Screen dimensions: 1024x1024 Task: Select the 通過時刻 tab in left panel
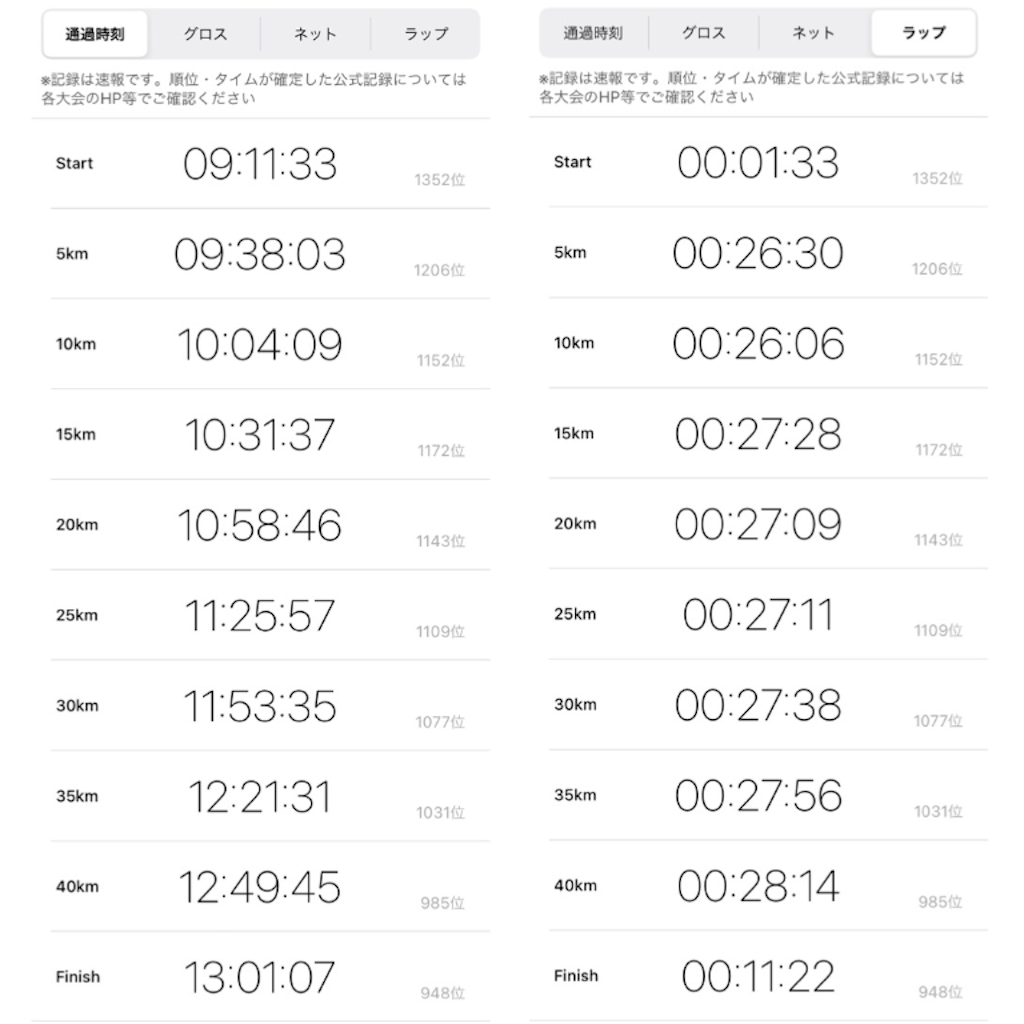tap(95, 34)
